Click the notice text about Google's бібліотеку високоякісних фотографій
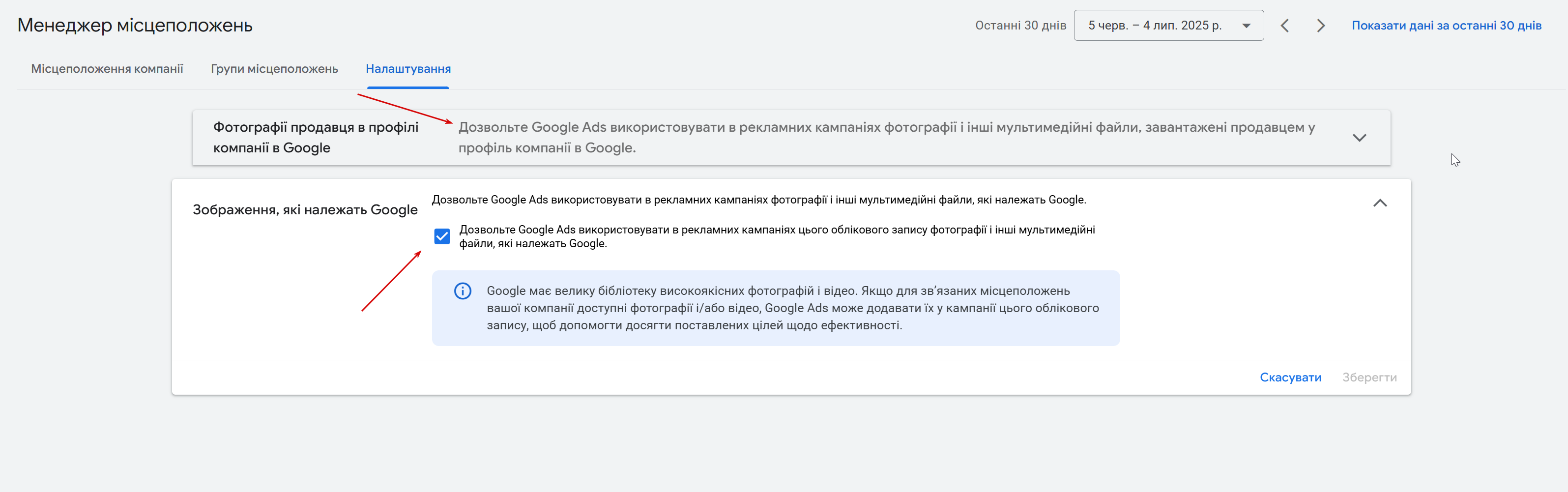Image resolution: width=1568 pixels, height=492 pixels. click(792, 308)
